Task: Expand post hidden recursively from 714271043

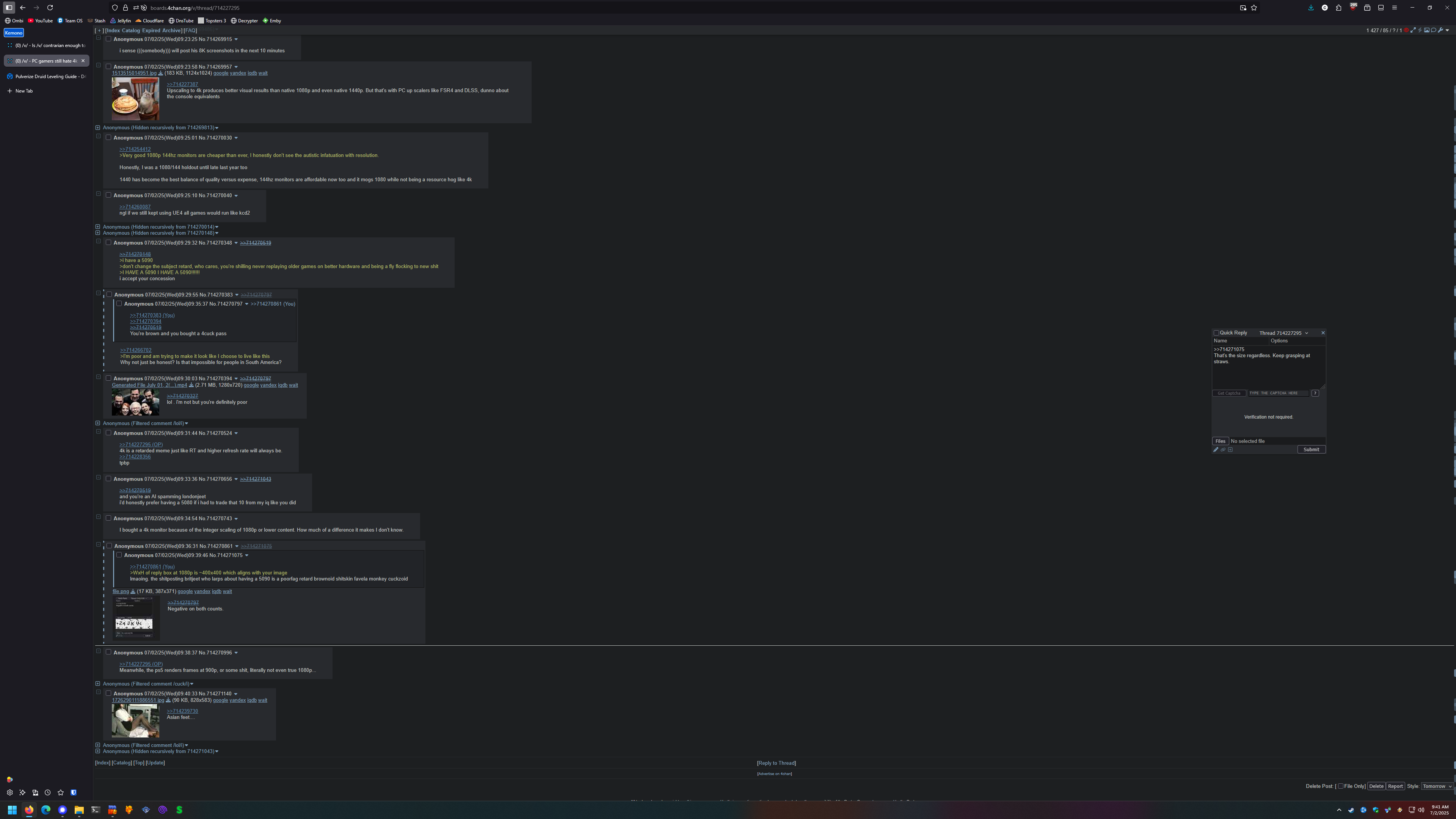Action: coord(98,751)
